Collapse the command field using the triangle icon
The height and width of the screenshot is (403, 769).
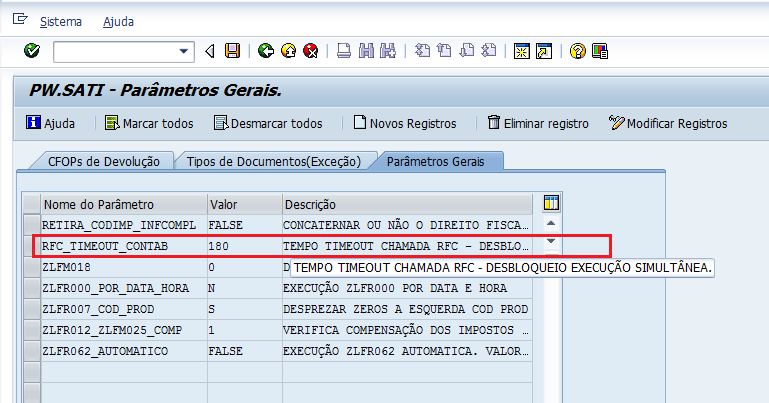click(x=210, y=51)
